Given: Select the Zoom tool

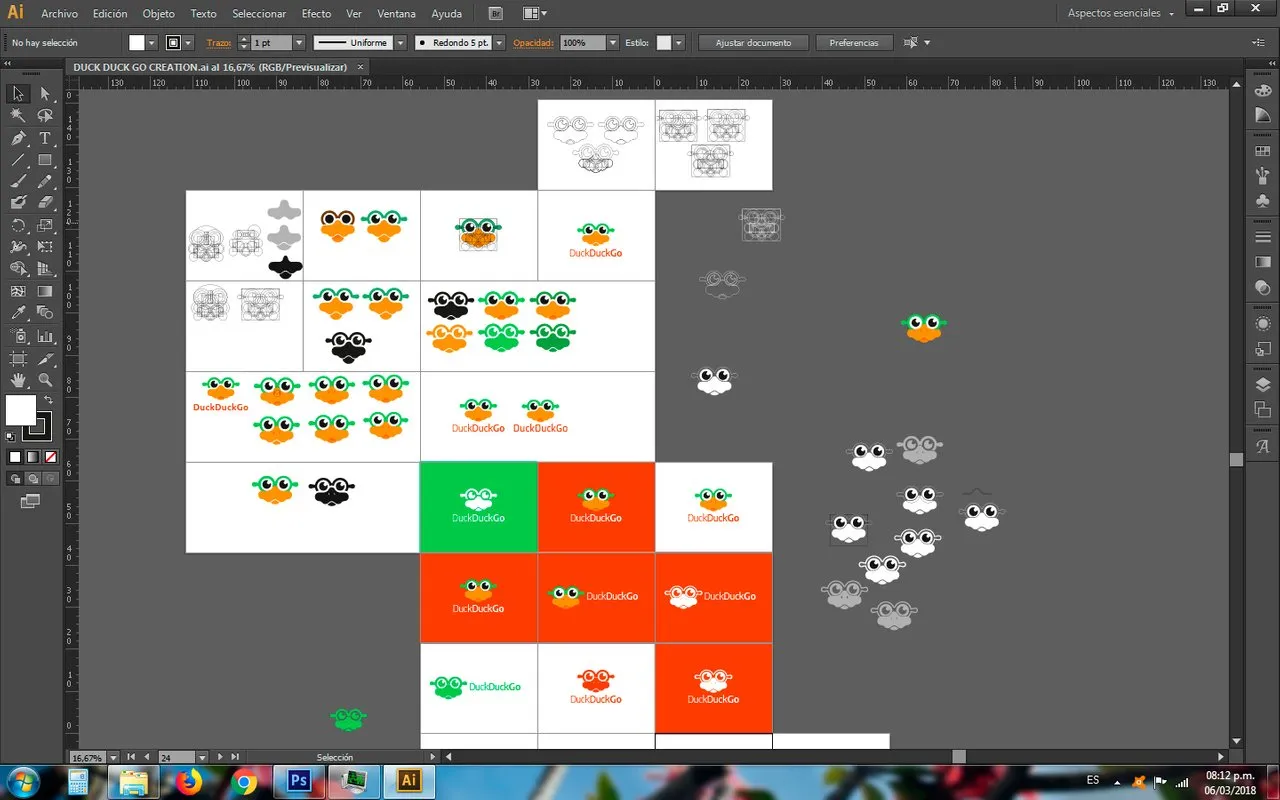Looking at the screenshot, I should click(45, 380).
